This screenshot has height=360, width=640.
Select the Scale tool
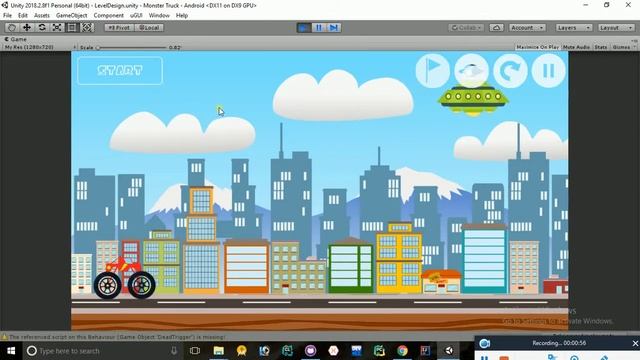click(x=57, y=27)
